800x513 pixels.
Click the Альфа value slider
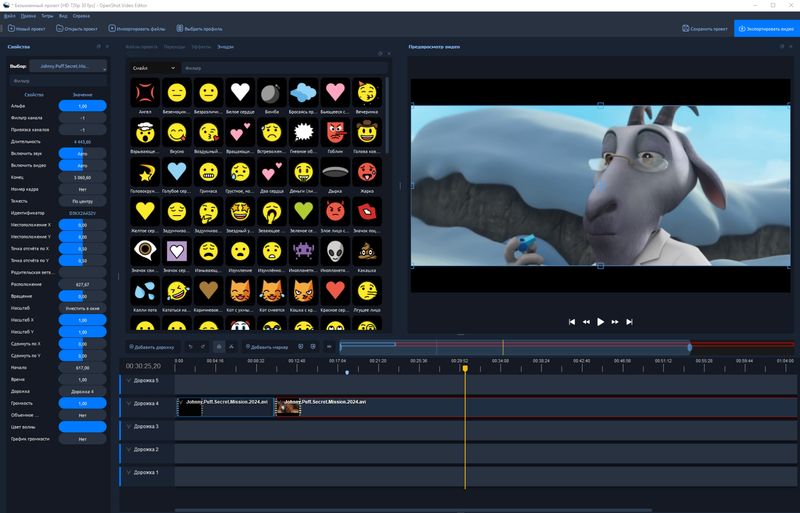[82, 105]
